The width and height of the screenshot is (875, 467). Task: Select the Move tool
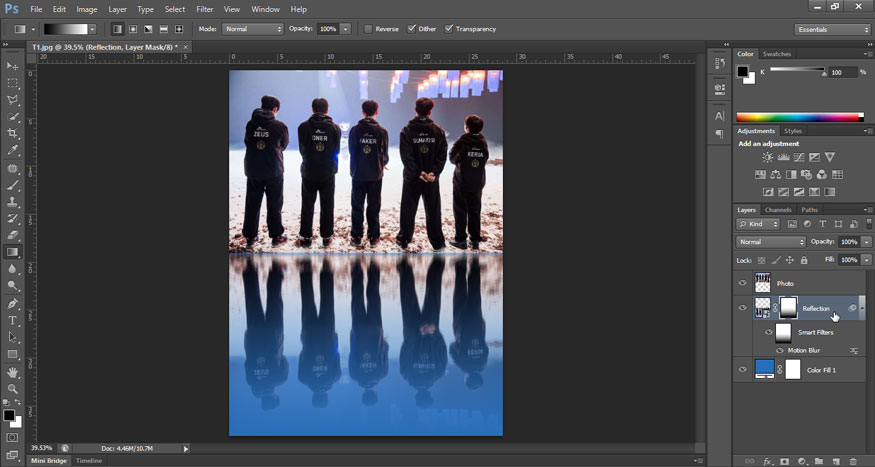(x=13, y=66)
